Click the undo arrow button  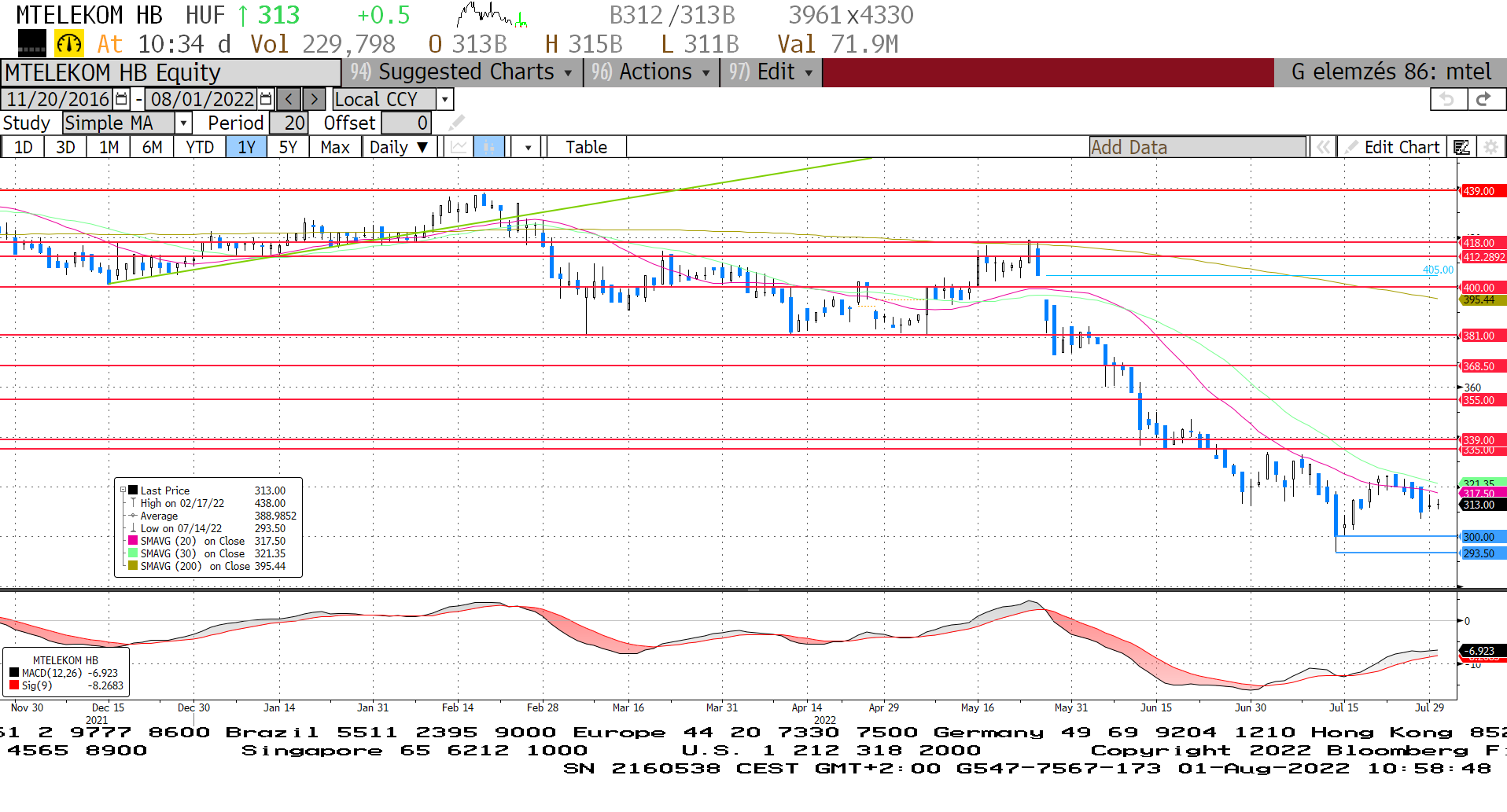[1448, 99]
